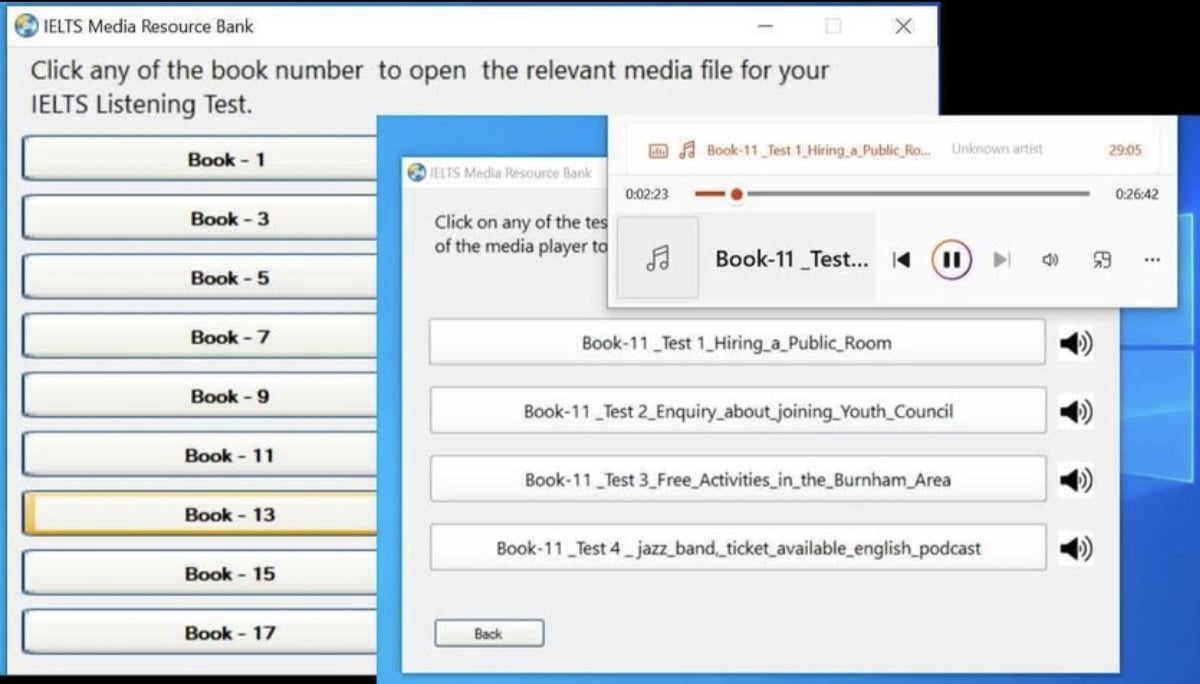Play audio for Test 3 Burnham Area speaker icon
Viewport: 1200px width, 684px height.
(x=1075, y=480)
